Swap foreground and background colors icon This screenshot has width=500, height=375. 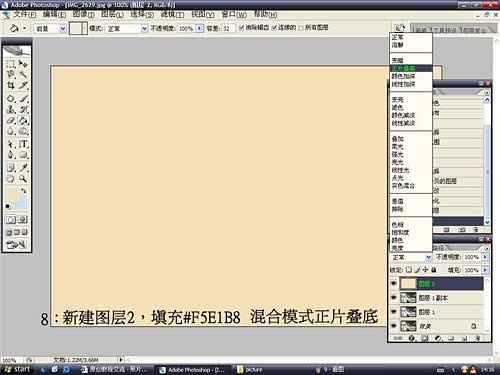click(x=24, y=191)
